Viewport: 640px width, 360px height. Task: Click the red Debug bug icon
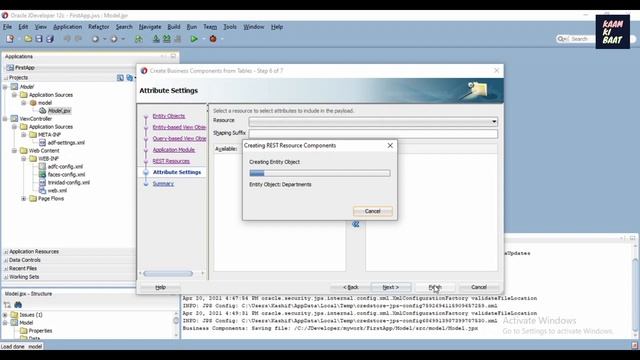click(213, 39)
